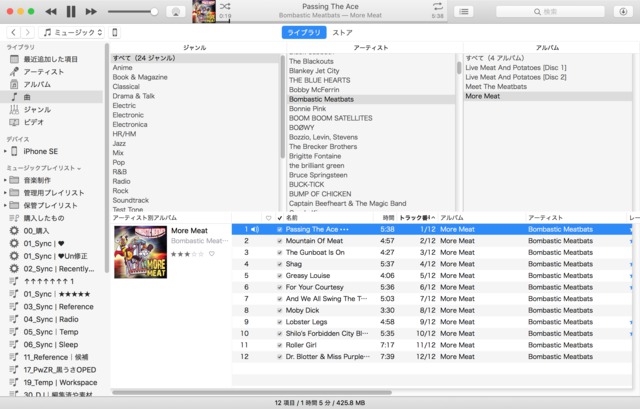Screen dimensions: 640x409
Task: Toggle the shuffle icon in the player
Action: point(225,6)
